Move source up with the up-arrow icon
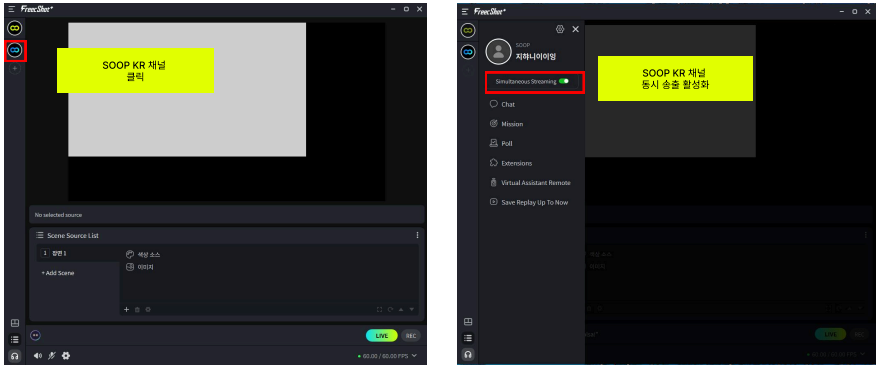880x370 pixels. click(401, 309)
